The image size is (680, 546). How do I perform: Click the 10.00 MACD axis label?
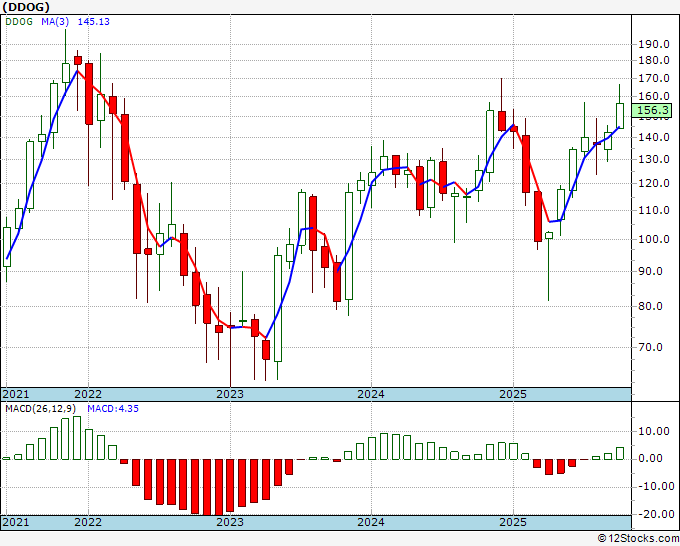[654, 432]
